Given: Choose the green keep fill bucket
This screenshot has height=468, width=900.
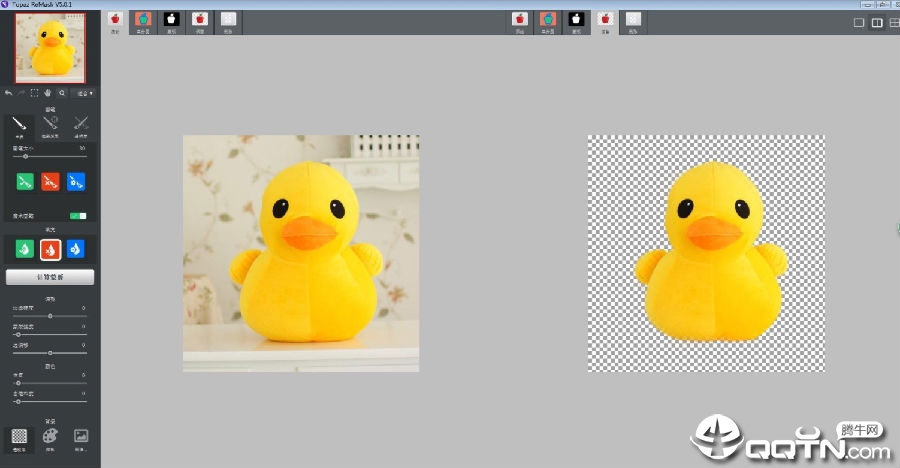Looking at the screenshot, I should (x=25, y=249).
